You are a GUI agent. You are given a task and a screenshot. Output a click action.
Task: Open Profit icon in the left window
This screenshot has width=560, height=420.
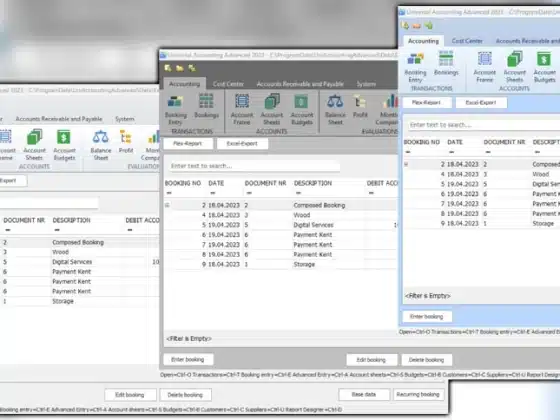tap(126, 142)
